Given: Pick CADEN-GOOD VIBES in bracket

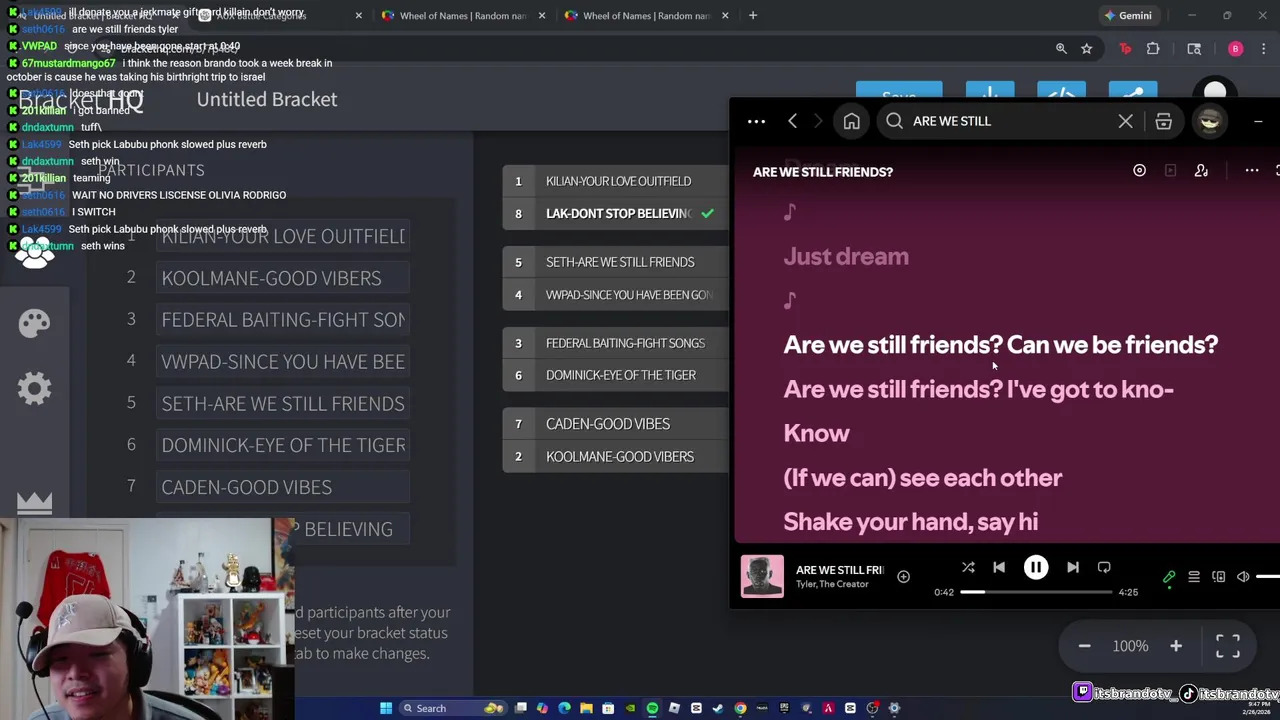Looking at the screenshot, I should 615,424.
